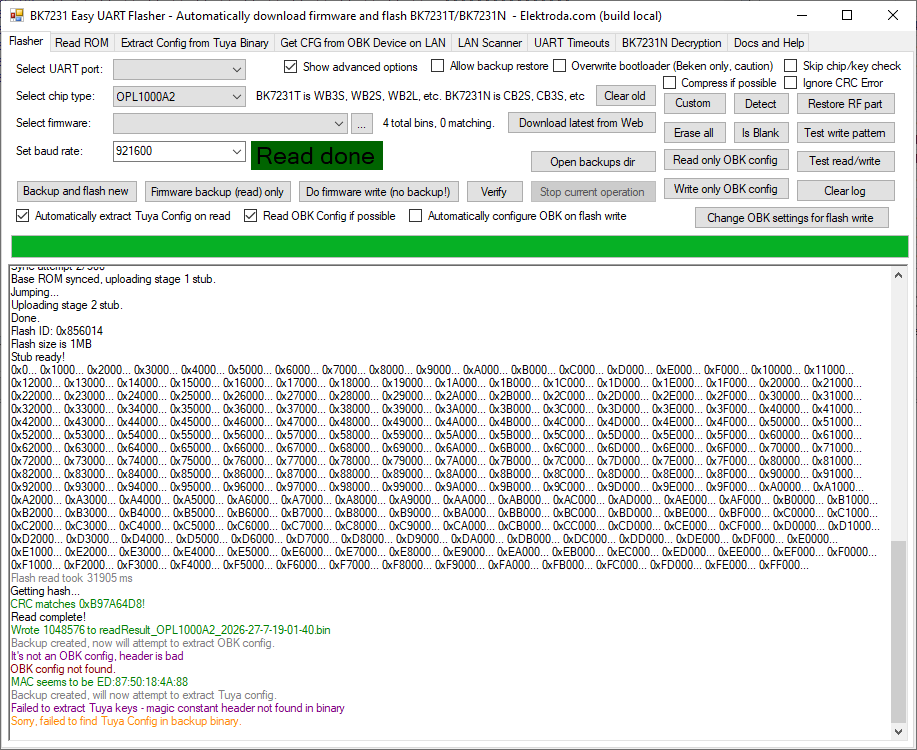Screen dimensions: 917x750
Task: Click the Clear log button
Action: coord(845,191)
